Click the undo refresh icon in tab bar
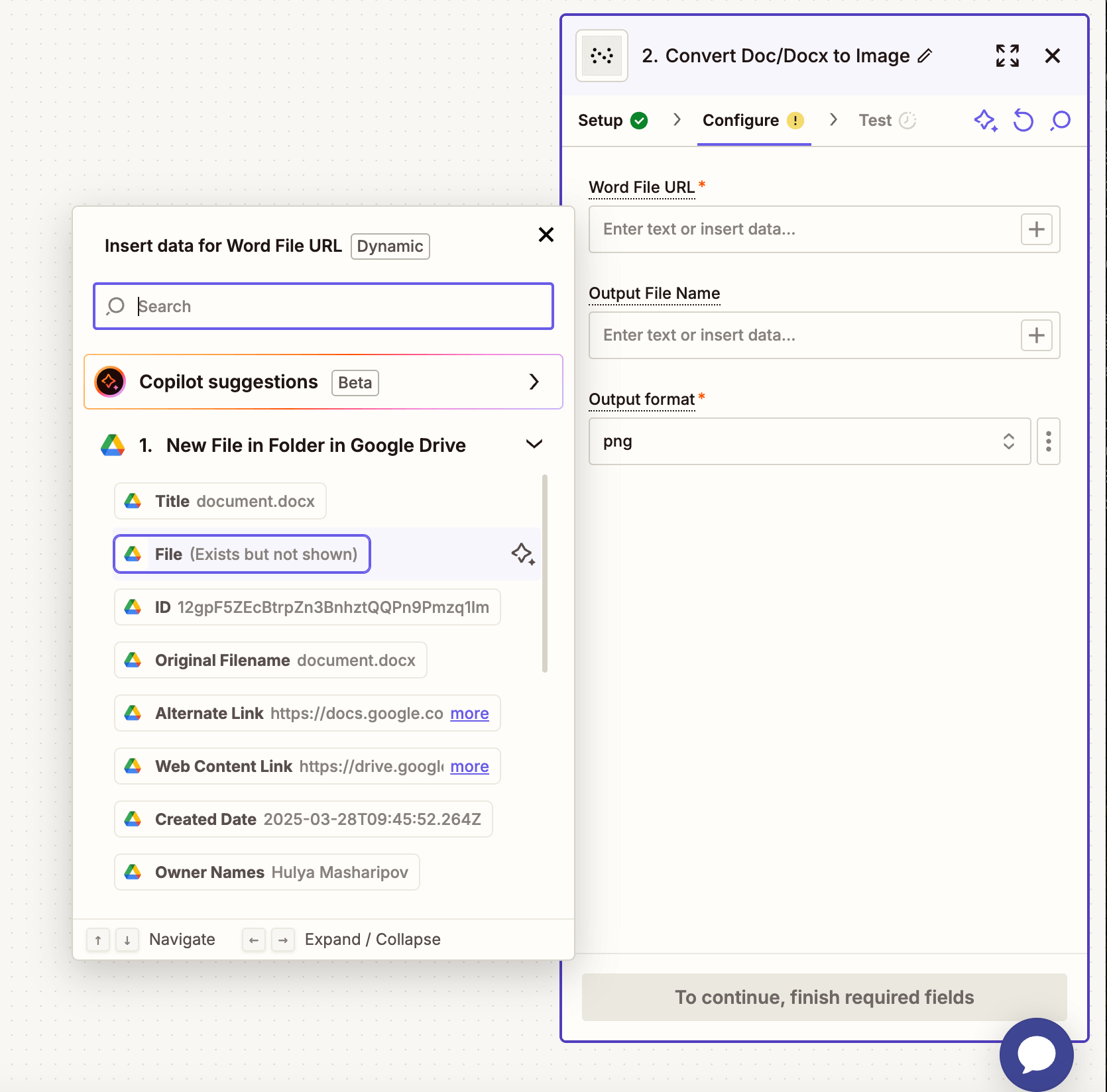1107x1092 pixels. click(x=1023, y=121)
